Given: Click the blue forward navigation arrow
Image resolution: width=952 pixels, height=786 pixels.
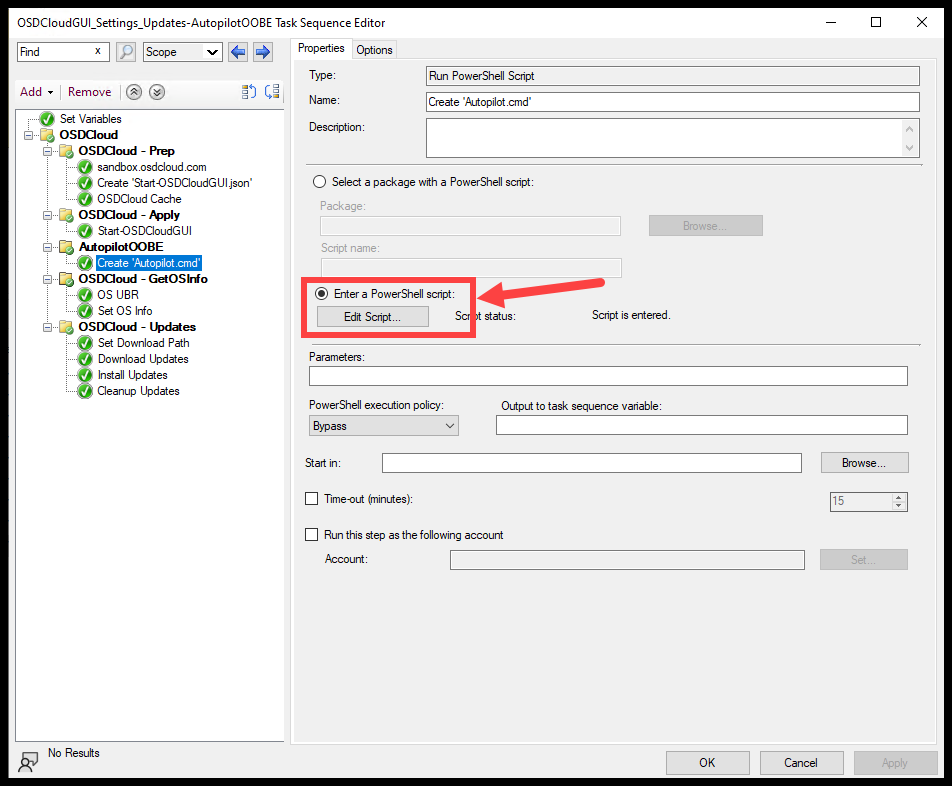Looking at the screenshot, I should tap(261, 51).
